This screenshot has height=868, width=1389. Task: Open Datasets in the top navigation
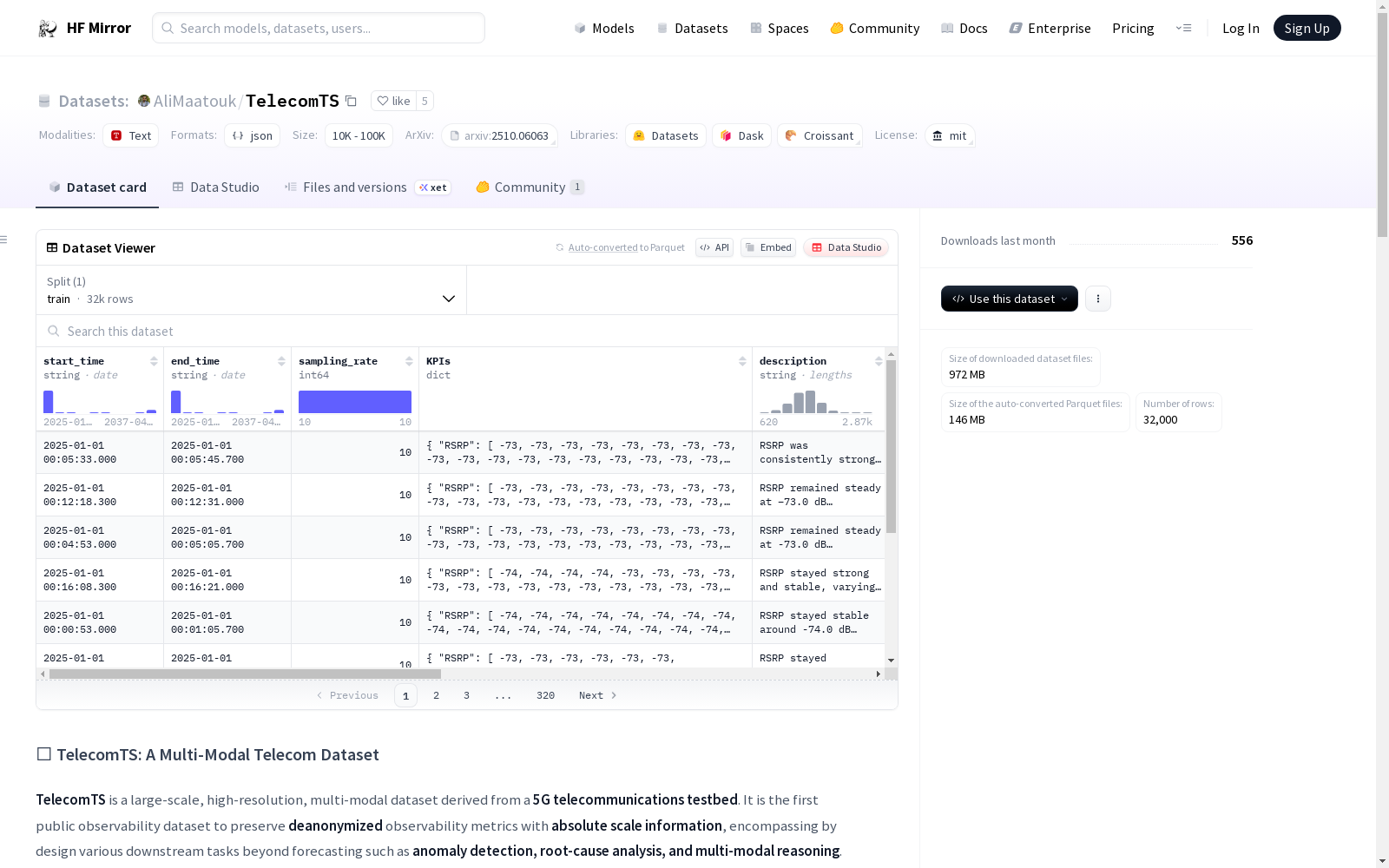pyautogui.click(x=692, y=29)
